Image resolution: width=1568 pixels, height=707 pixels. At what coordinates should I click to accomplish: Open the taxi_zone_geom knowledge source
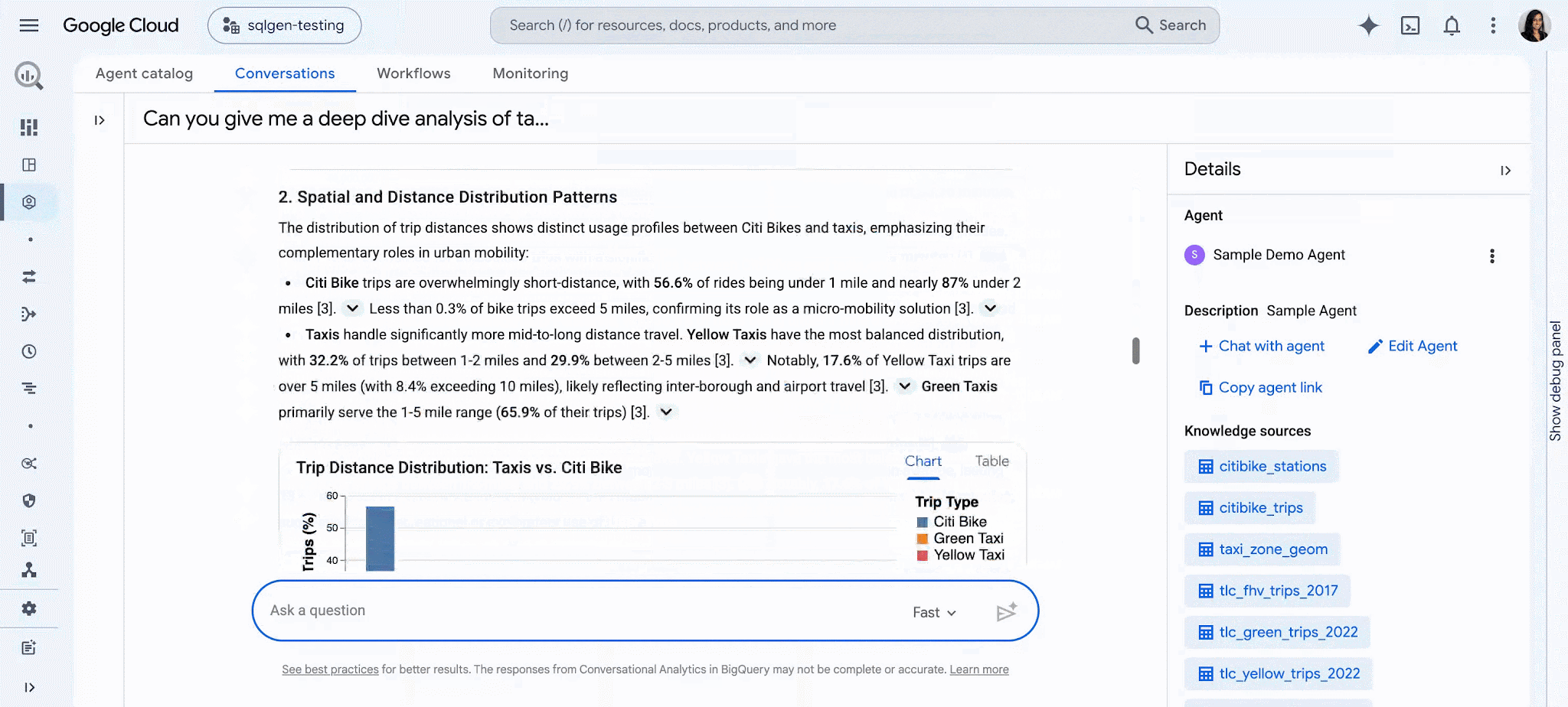pos(1263,549)
